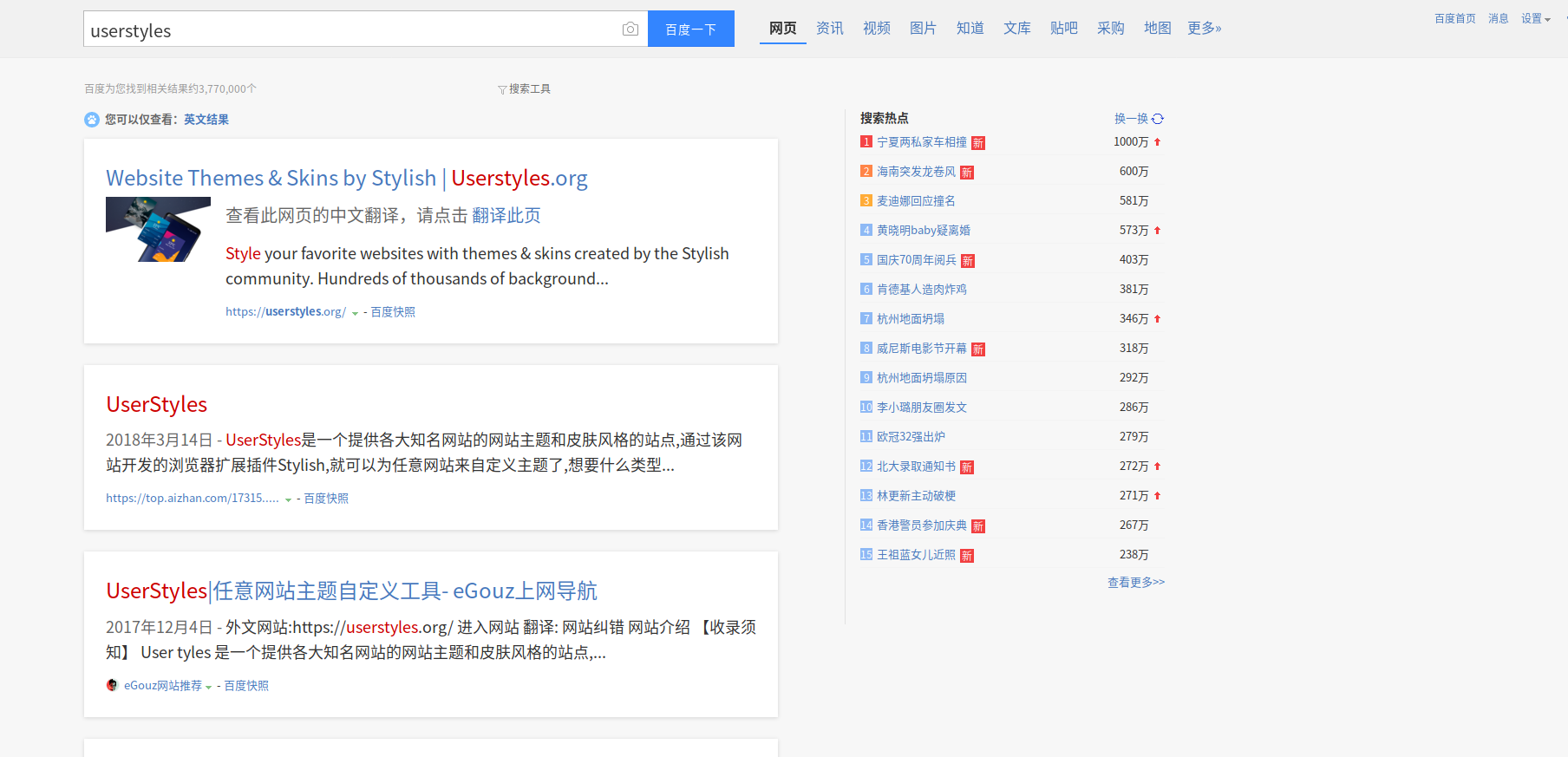Switch to the 图片 tab
Image resolution: width=1568 pixels, height=757 pixels.
(924, 29)
